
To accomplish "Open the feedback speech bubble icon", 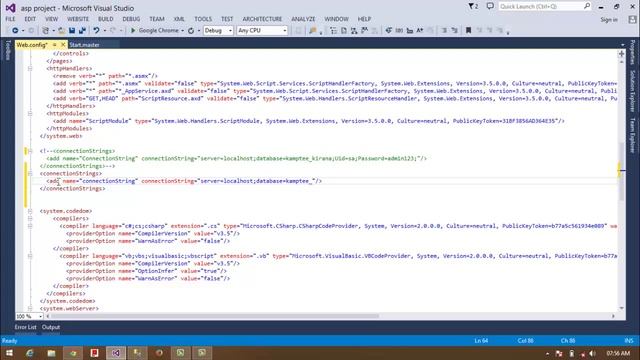I will tap(490, 6).
